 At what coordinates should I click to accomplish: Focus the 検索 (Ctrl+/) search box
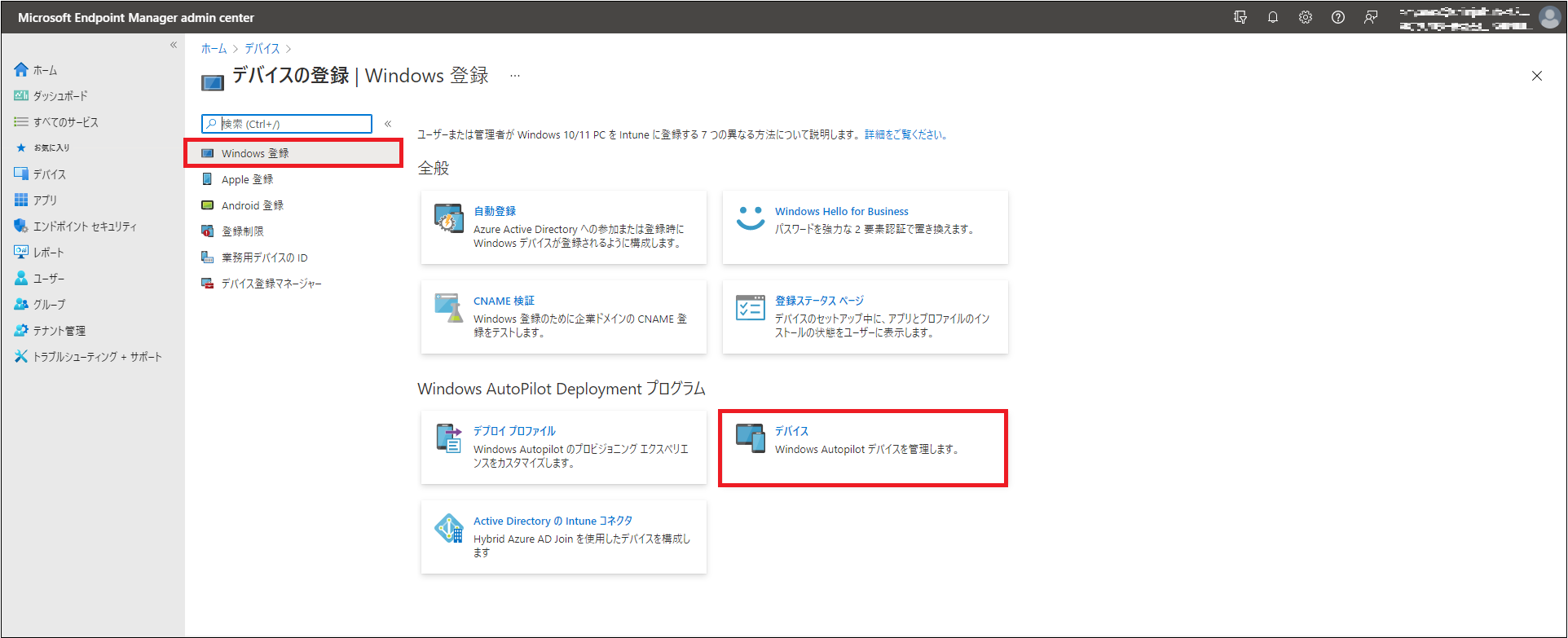(x=287, y=124)
